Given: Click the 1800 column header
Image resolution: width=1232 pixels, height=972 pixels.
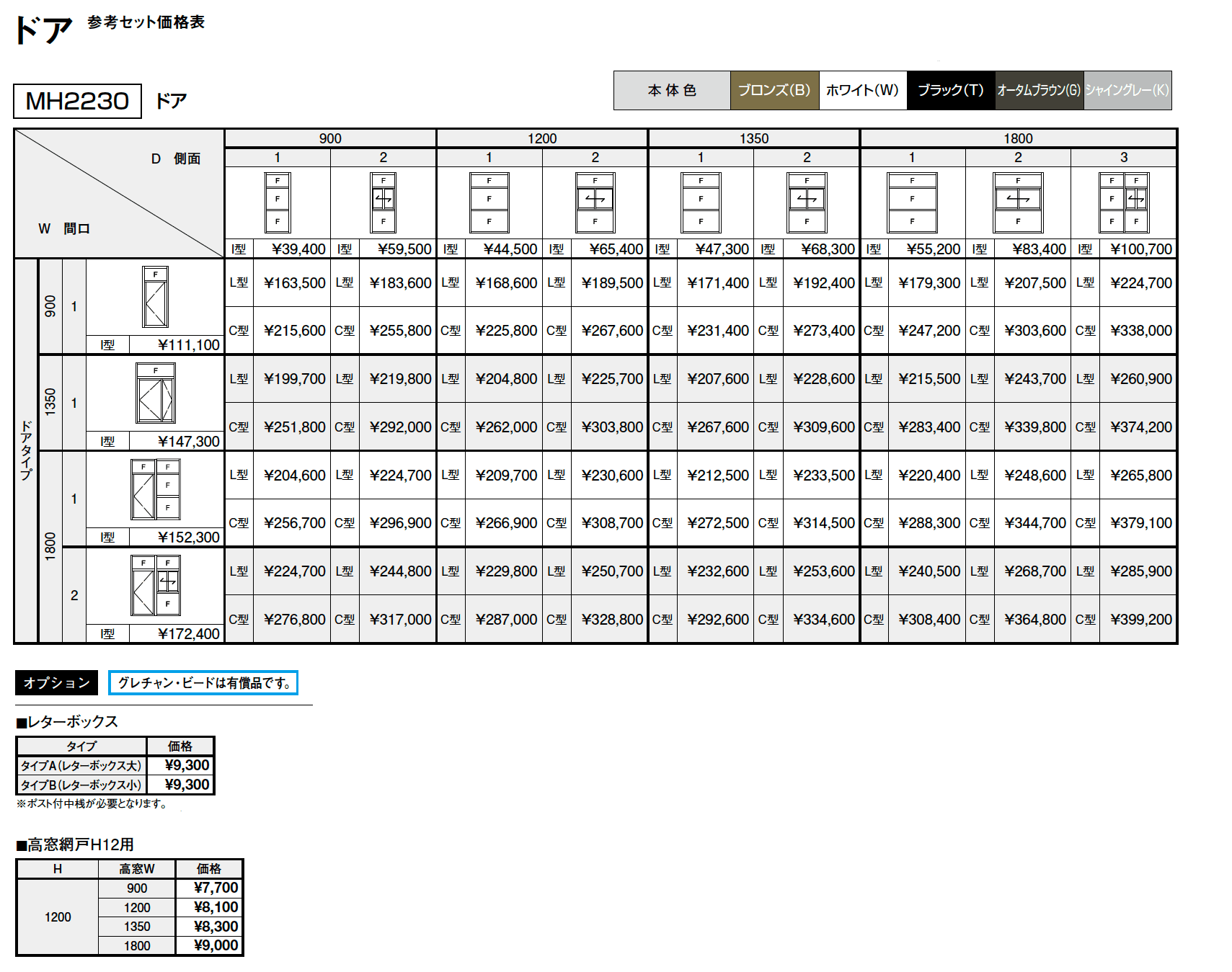Looking at the screenshot, I should (x=1017, y=138).
